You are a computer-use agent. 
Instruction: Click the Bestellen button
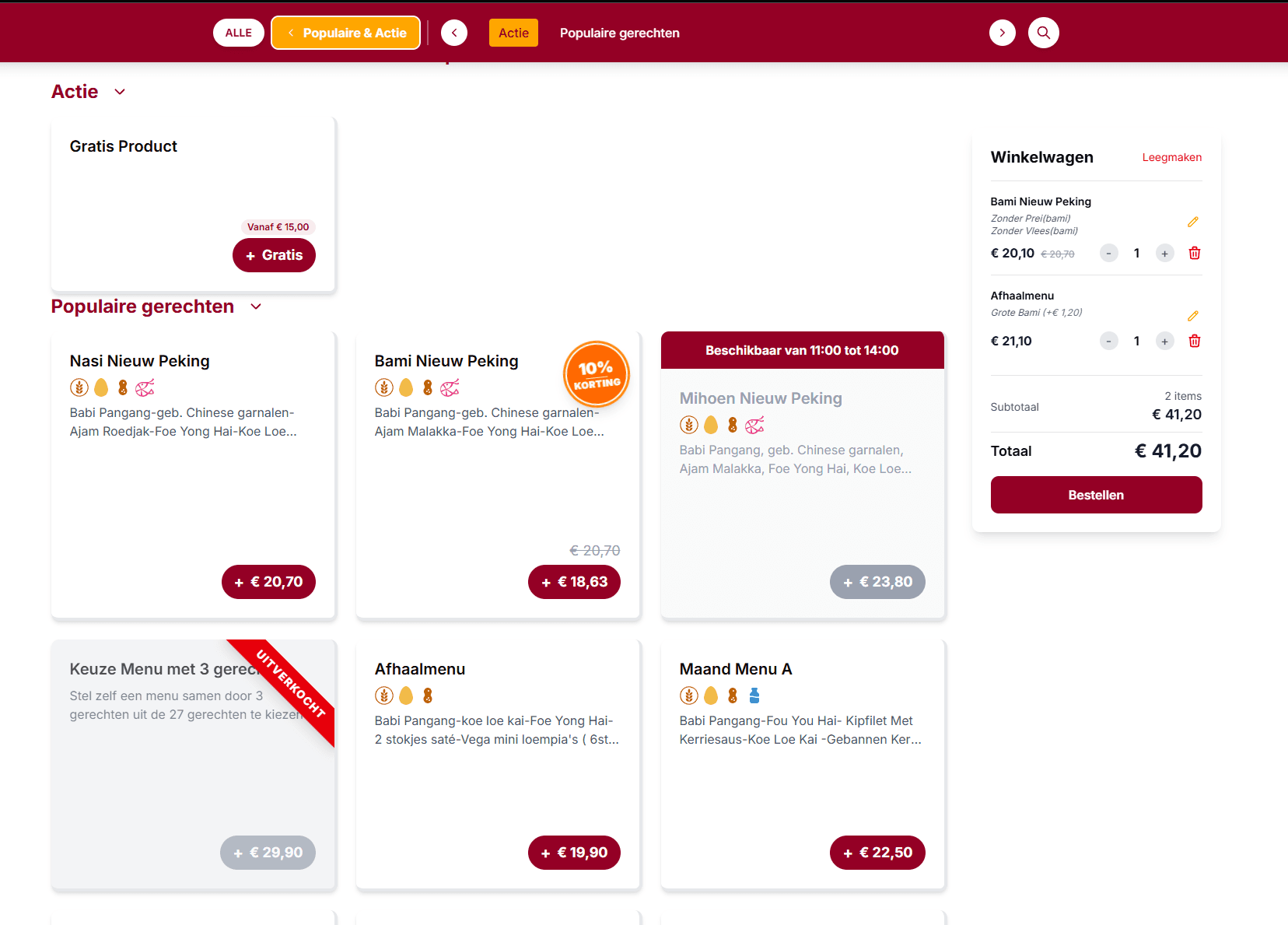1096,495
